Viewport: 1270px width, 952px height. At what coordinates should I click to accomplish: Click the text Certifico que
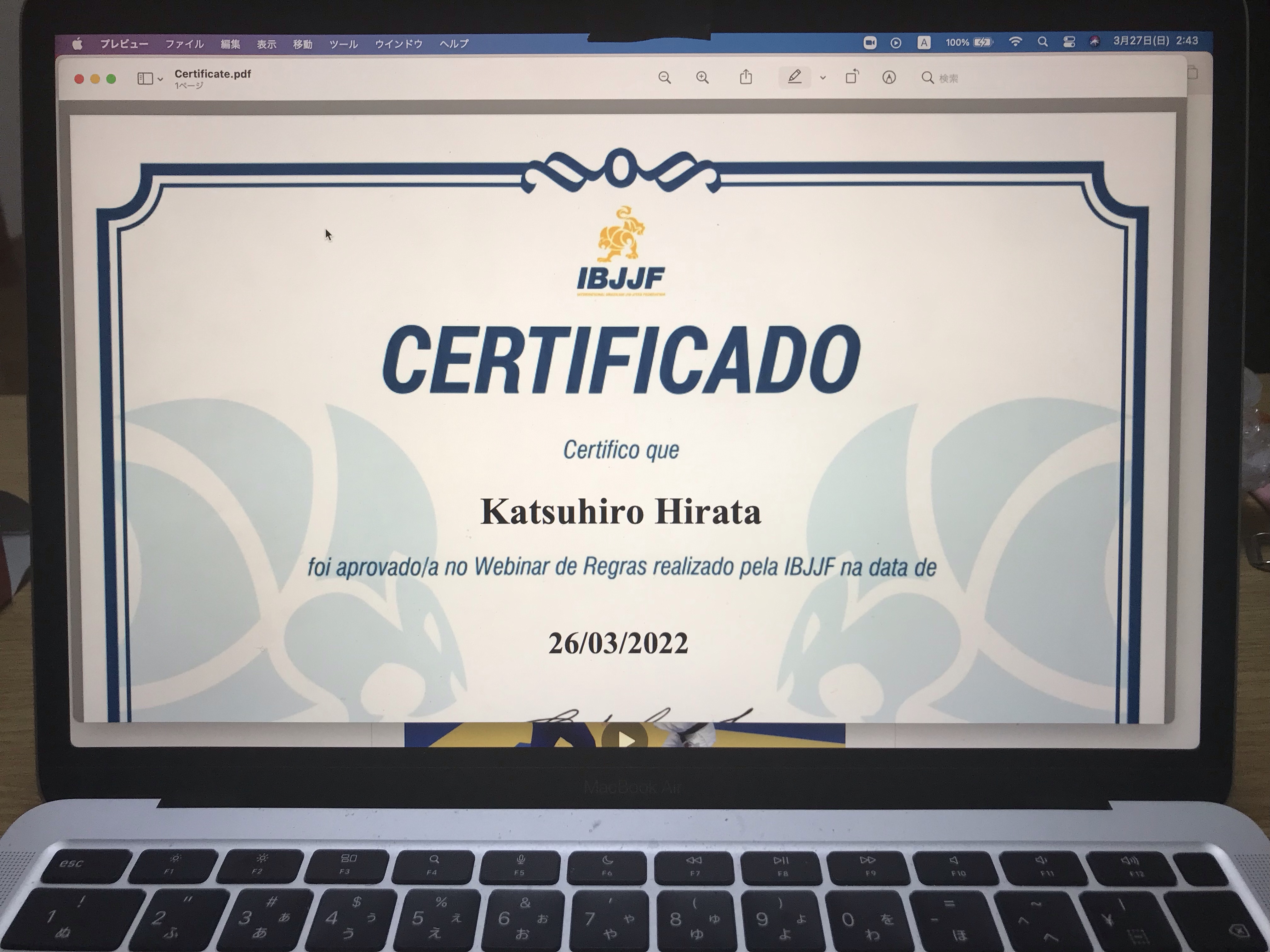point(621,450)
